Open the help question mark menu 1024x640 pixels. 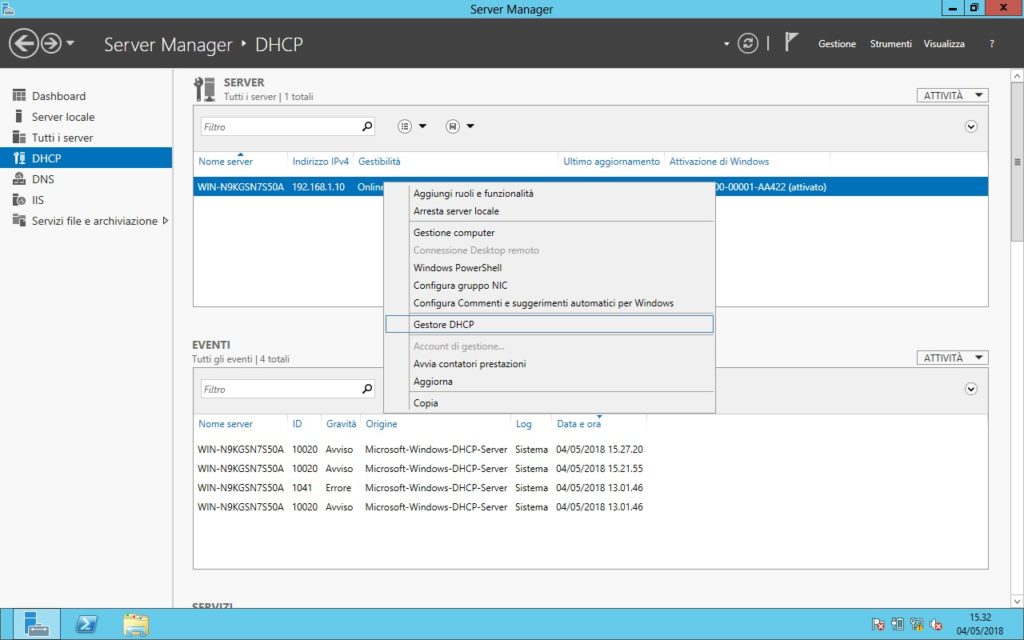991,44
